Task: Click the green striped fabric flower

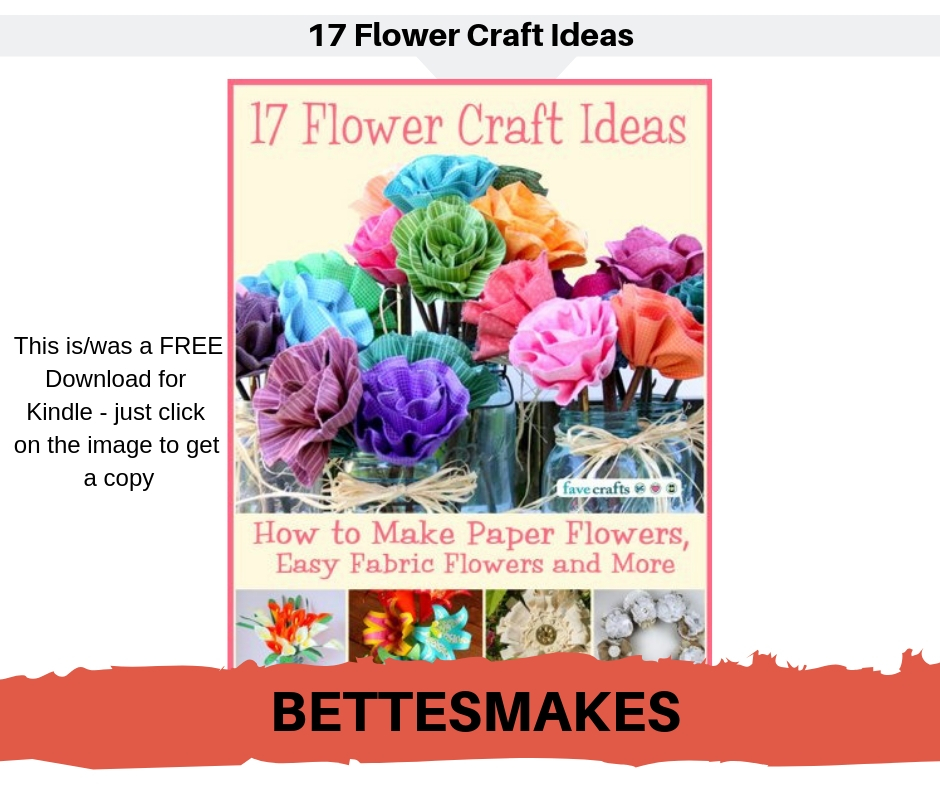Action: coord(448,249)
